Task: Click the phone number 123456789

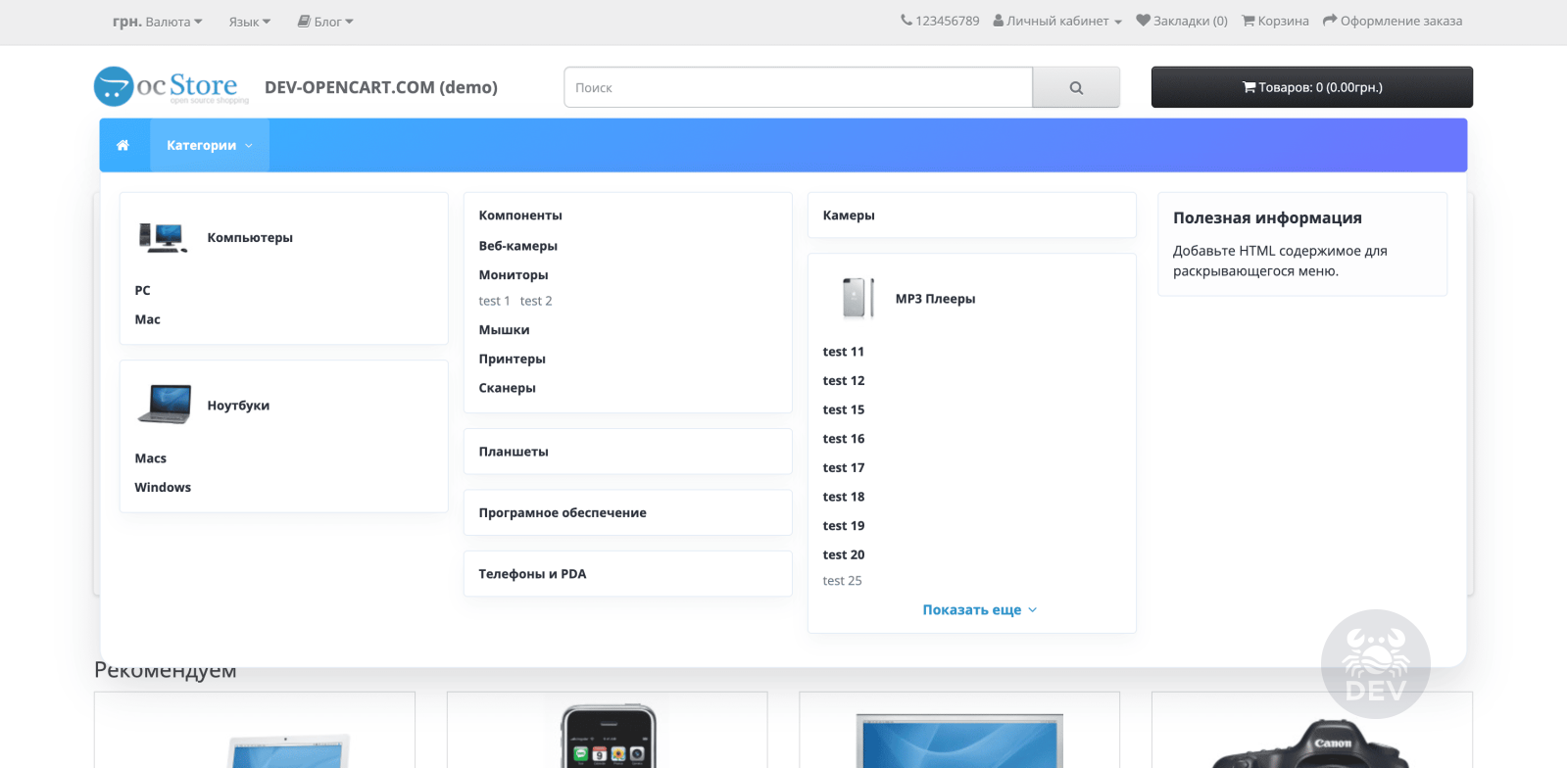Action: pos(940,21)
